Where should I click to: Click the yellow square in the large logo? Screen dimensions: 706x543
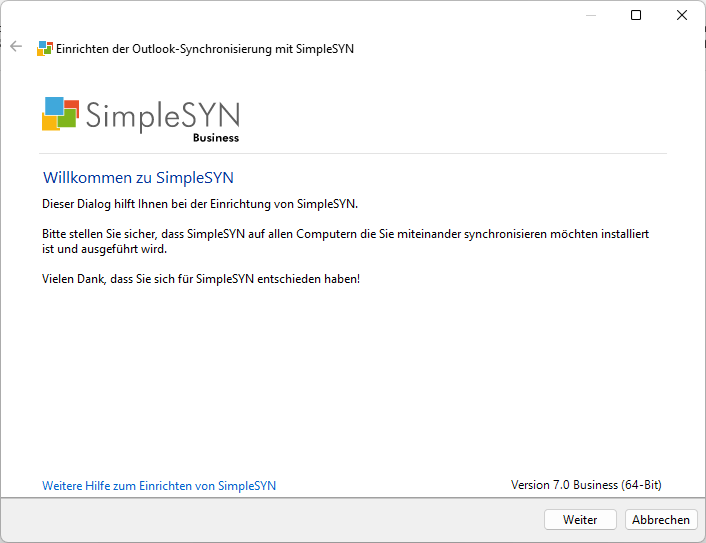tap(48, 123)
